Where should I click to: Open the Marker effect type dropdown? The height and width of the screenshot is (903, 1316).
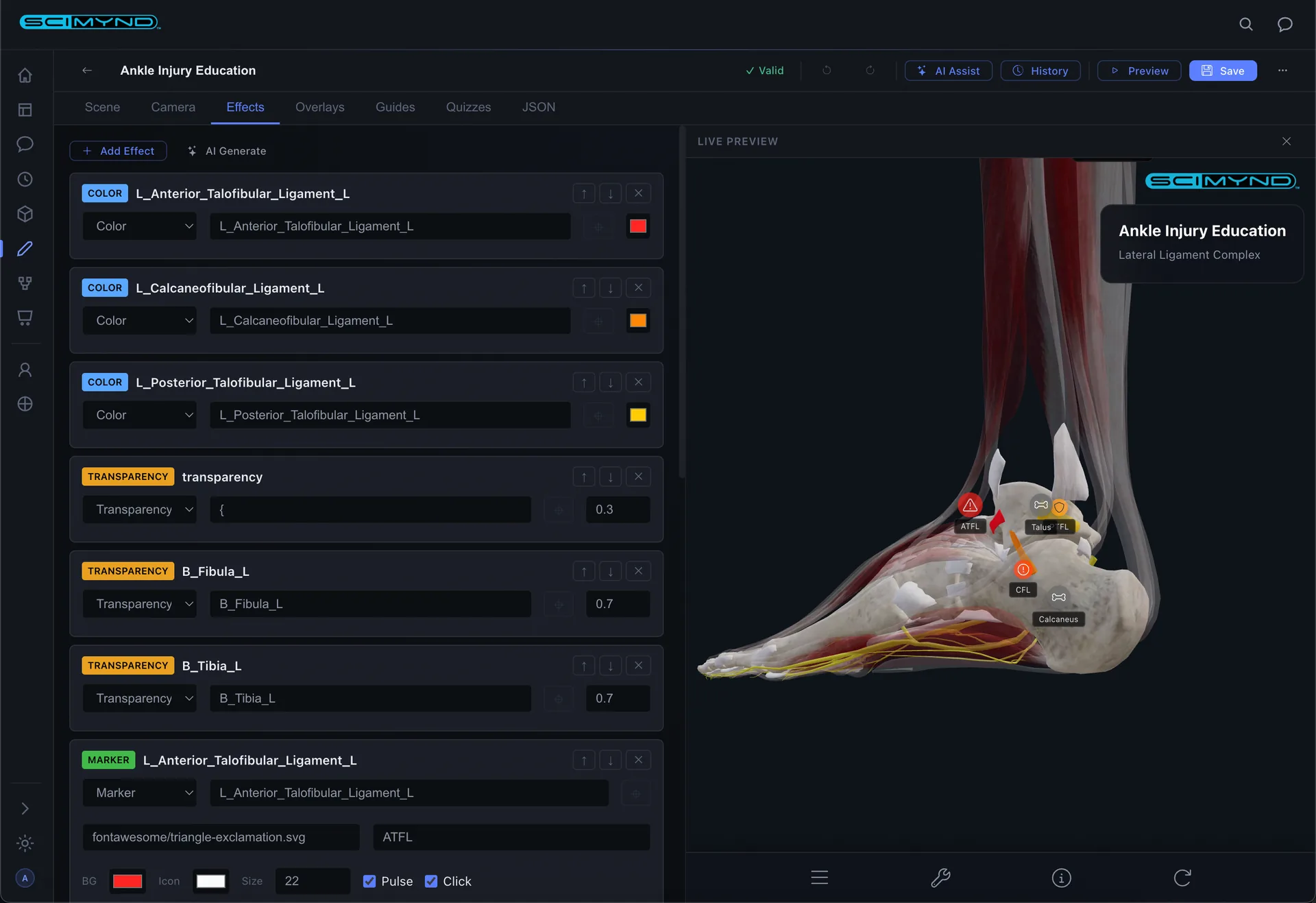point(140,793)
